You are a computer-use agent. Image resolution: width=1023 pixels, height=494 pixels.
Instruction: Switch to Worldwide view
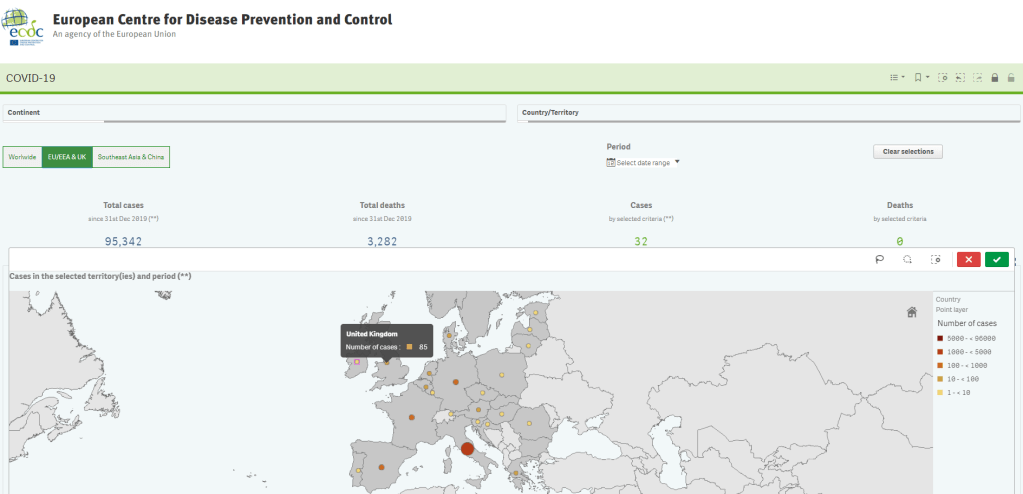pos(22,157)
